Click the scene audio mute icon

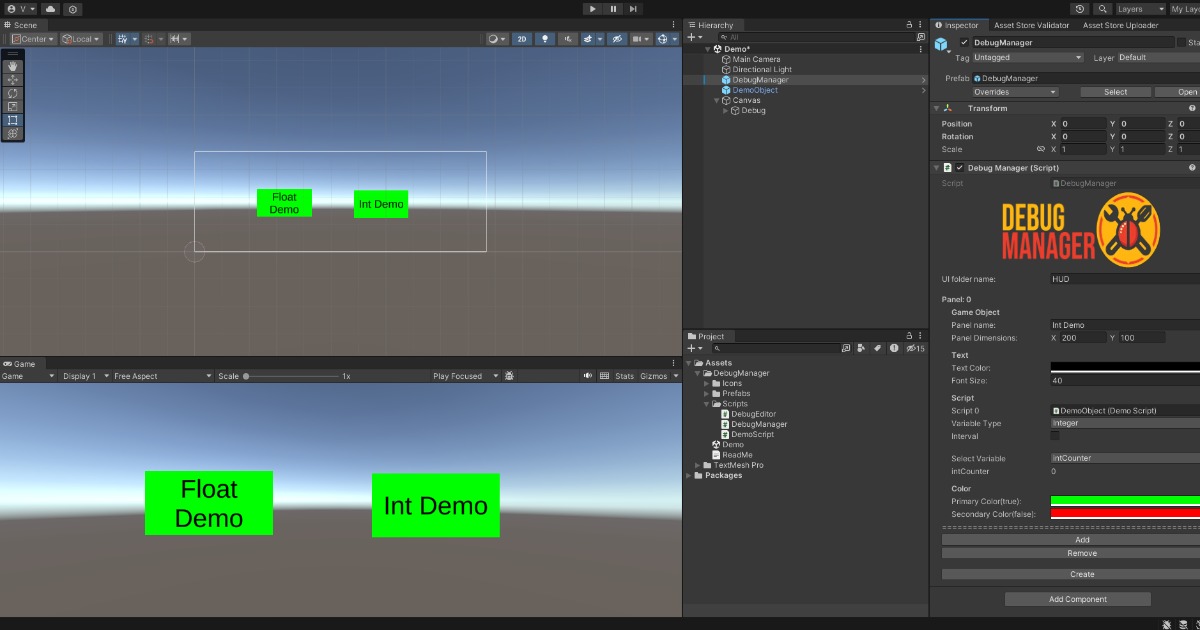pyautogui.click(x=568, y=38)
